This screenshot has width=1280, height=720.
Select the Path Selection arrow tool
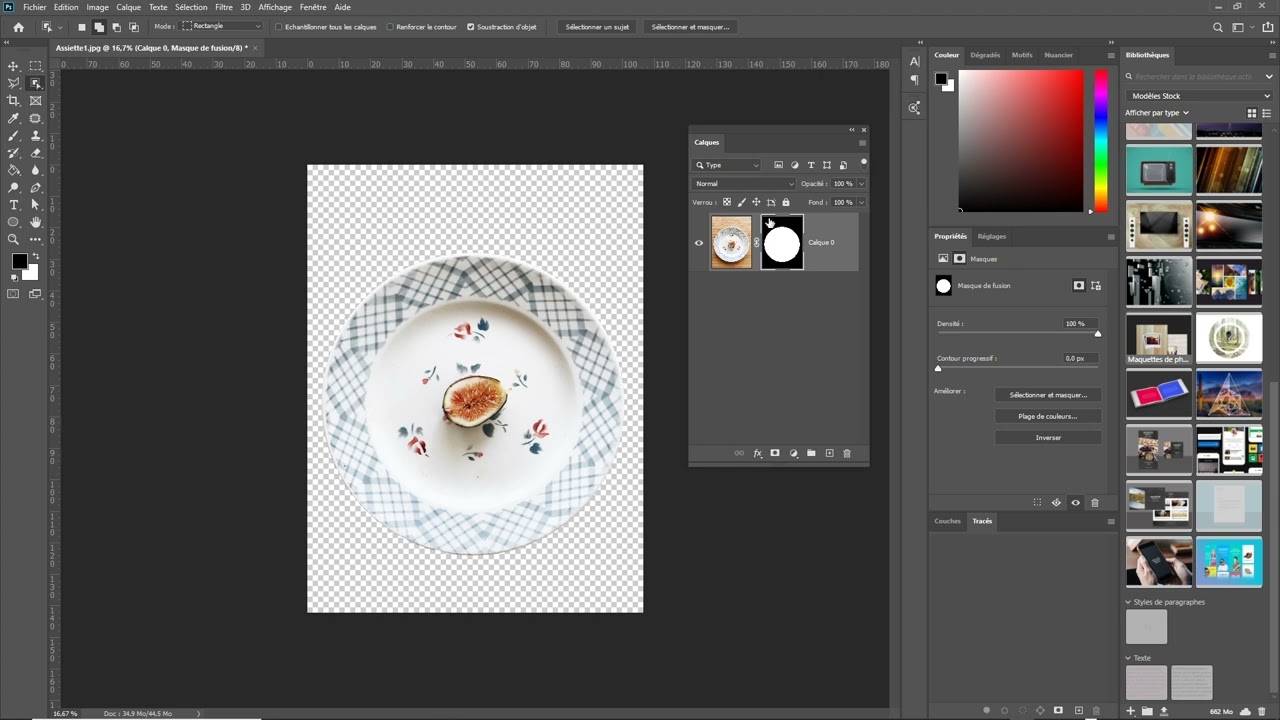[36, 205]
